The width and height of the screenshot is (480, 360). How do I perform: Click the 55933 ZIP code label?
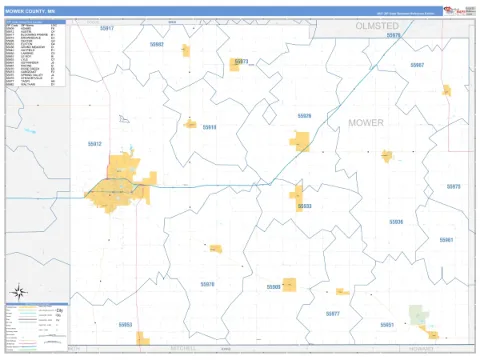(305, 206)
